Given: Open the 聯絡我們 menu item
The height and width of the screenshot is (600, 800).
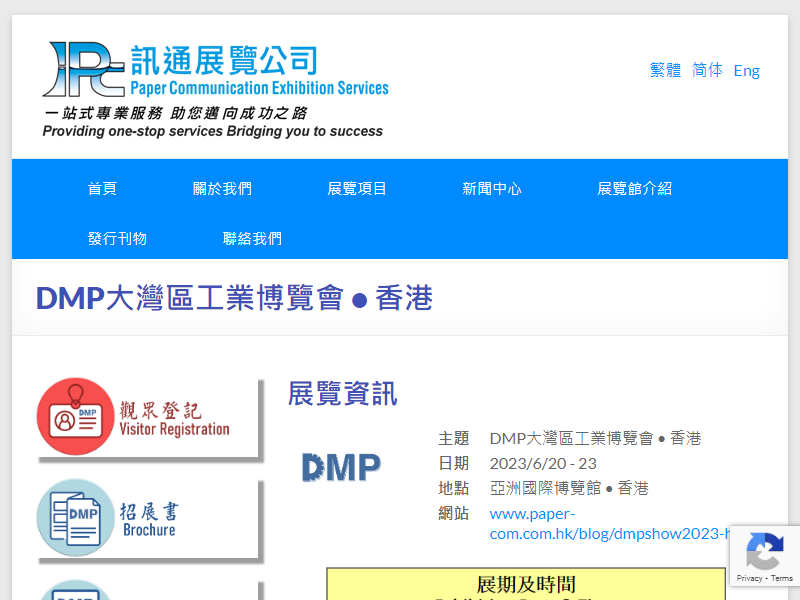Looking at the screenshot, I should (252, 238).
